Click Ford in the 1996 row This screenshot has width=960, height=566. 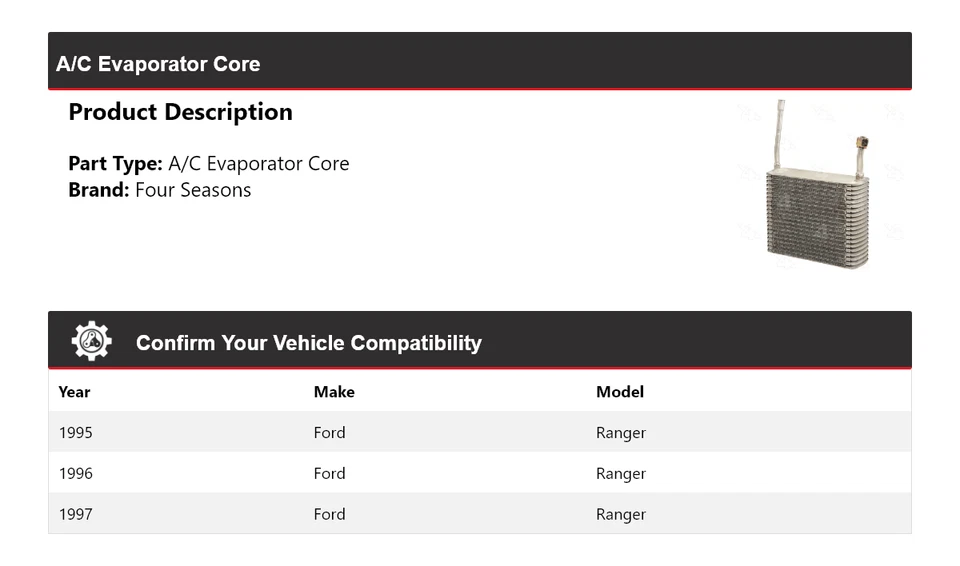[x=329, y=474]
